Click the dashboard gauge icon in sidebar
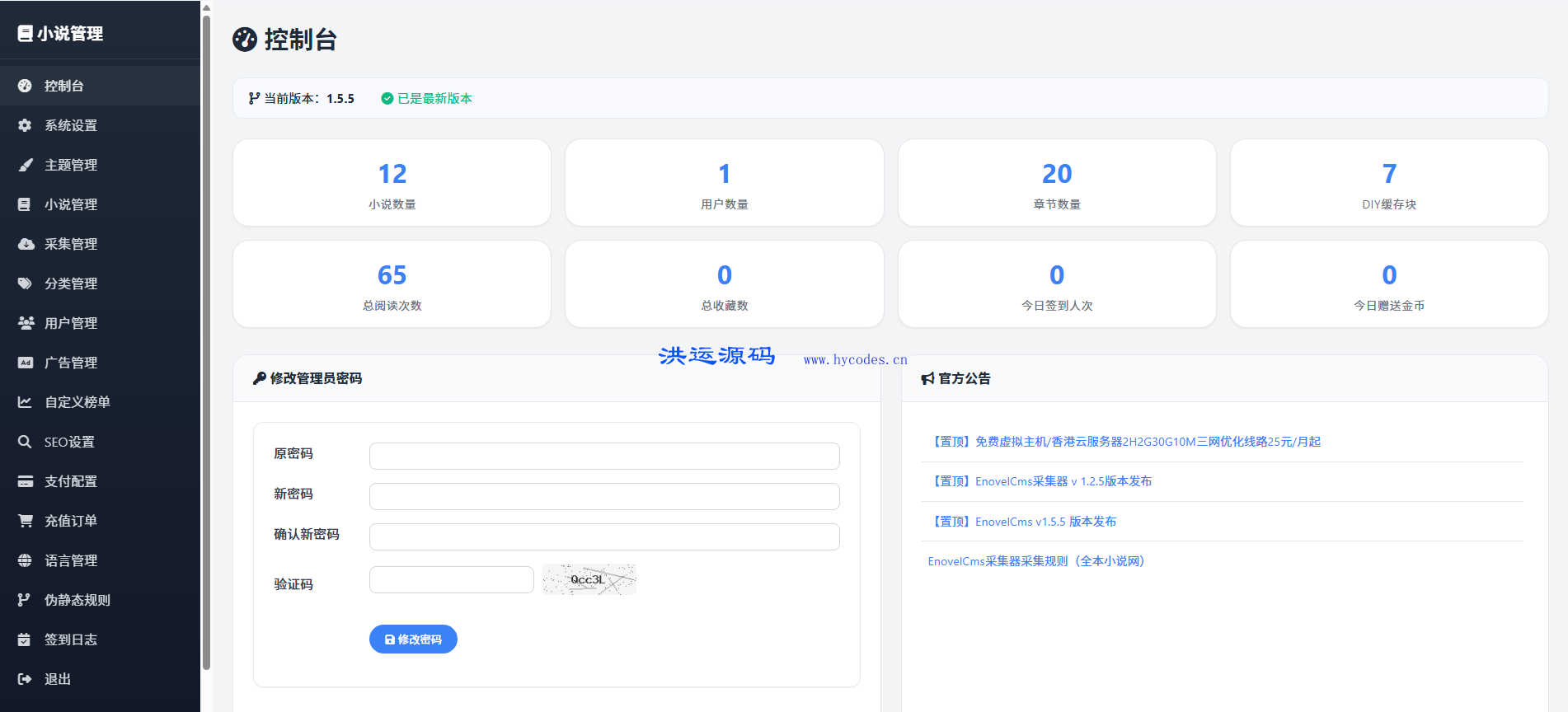Viewport: 1568px width, 712px height. point(25,86)
